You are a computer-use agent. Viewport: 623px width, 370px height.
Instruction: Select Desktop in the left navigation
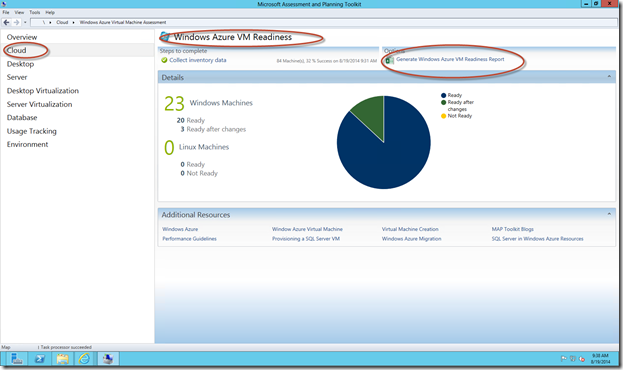pyautogui.click(x=20, y=64)
